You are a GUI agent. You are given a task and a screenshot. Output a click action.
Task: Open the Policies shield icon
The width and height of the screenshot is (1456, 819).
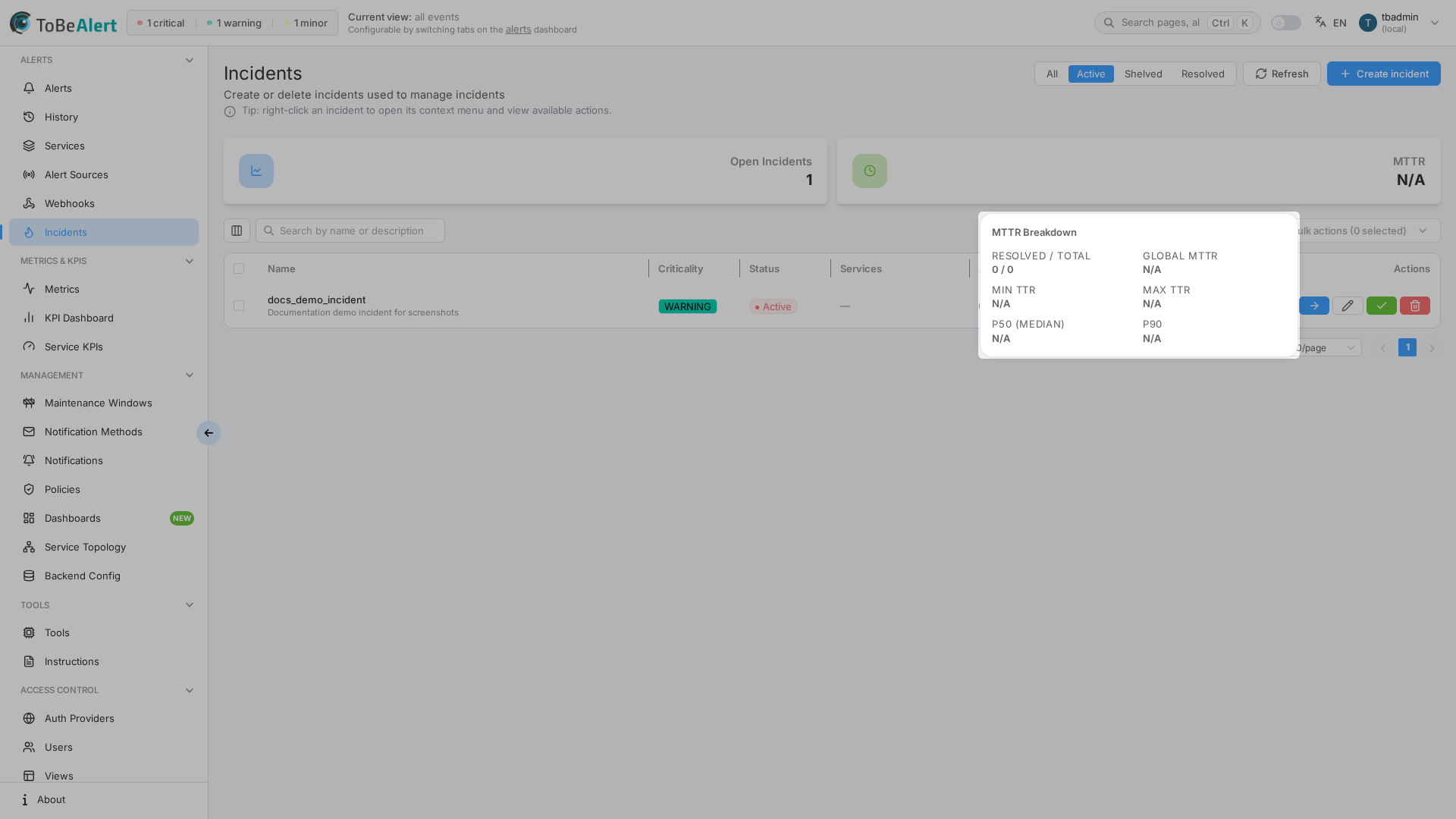pyautogui.click(x=29, y=489)
